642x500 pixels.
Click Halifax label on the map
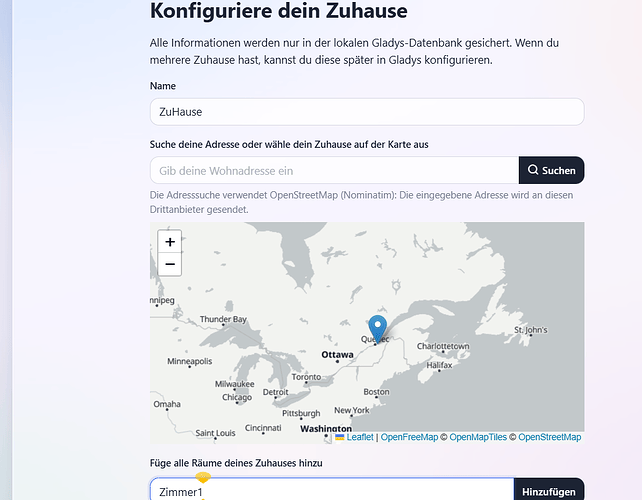[439, 365]
